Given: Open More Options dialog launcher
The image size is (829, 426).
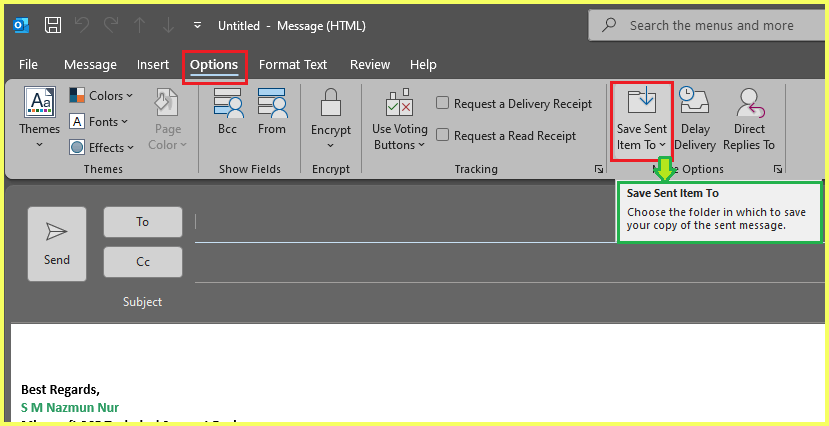Looking at the screenshot, I should click(x=778, y=169).
